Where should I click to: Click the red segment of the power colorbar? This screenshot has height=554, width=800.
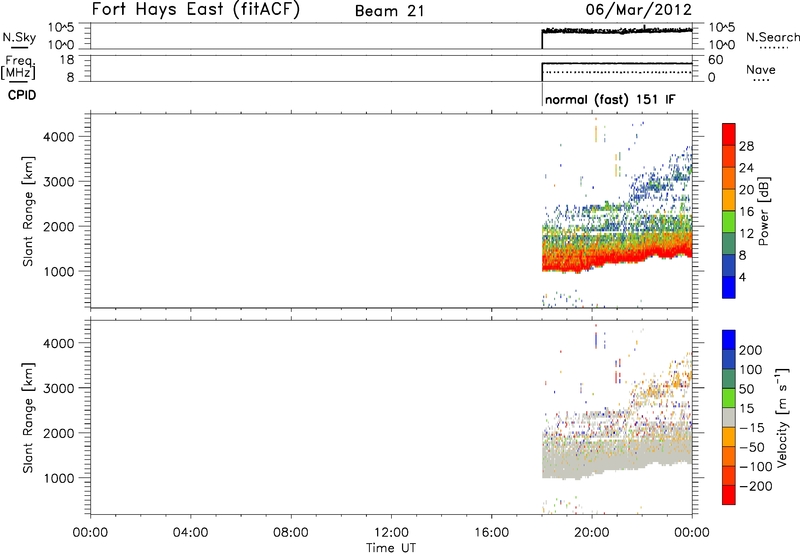pos(729,135)
